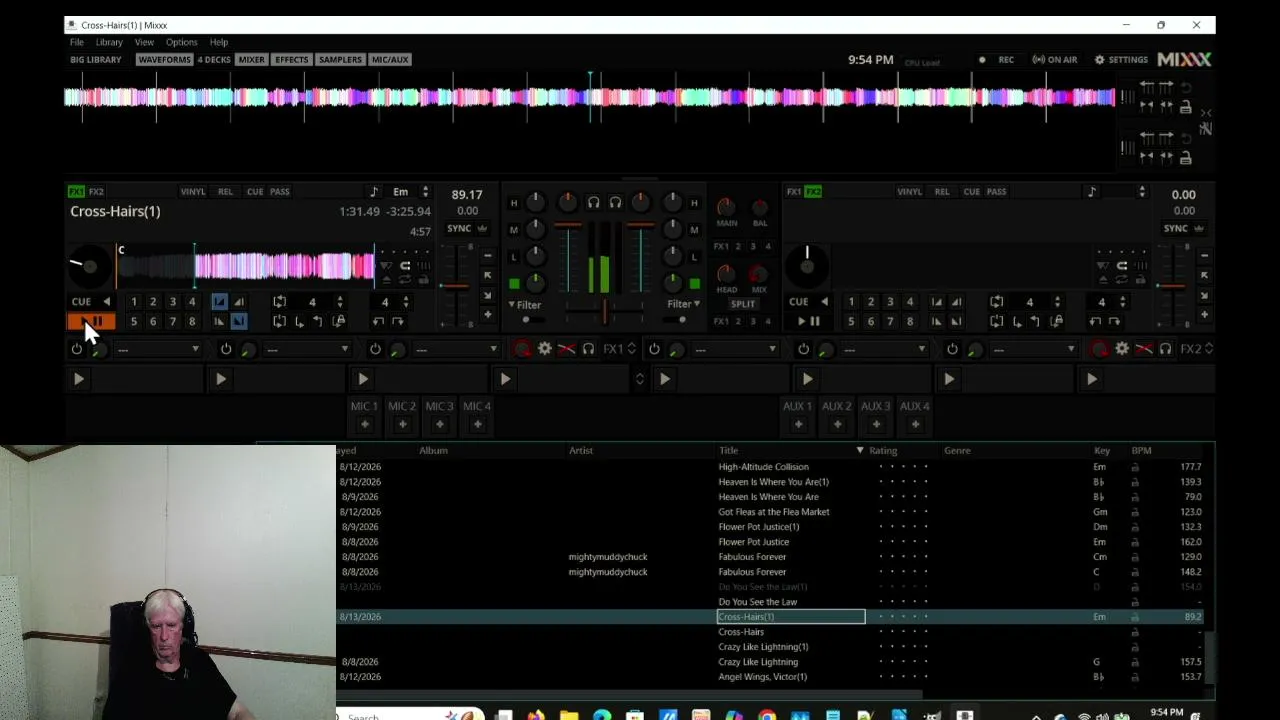Image resolution: width=1280 pixels, height=720 pixels.
Task: Trigger hotcue 8 on deck 1
Action: coord(191,321)
